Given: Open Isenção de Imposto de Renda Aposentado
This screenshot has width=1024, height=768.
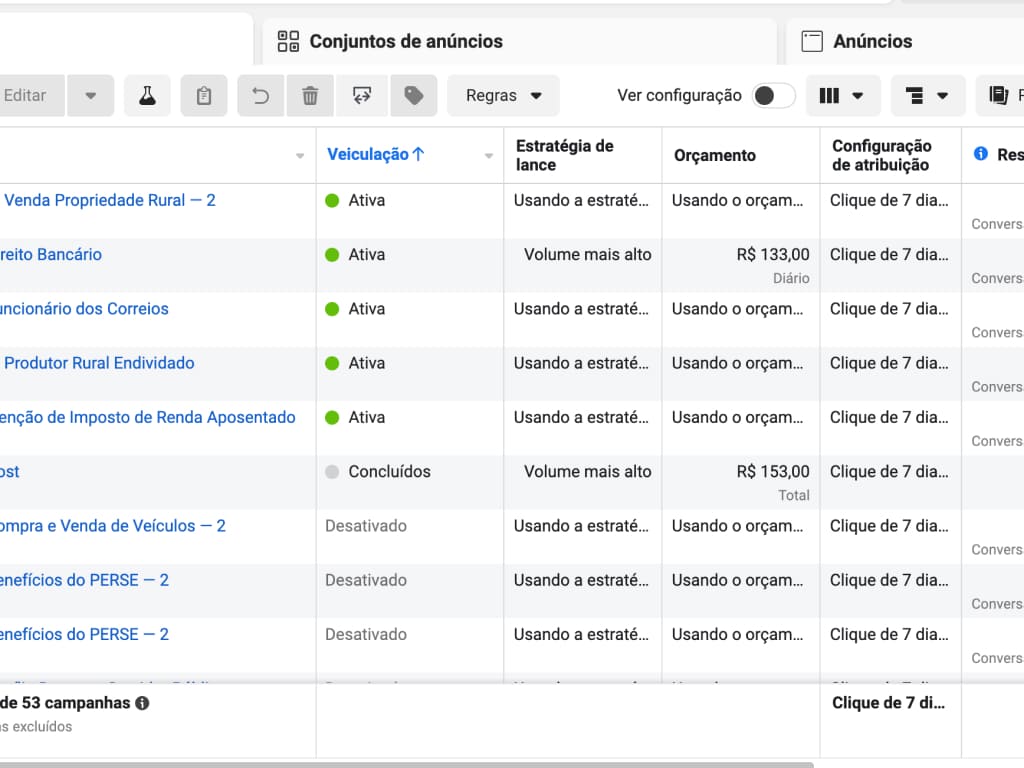Looking at the screenshot, I should click(x=148, y=417).
